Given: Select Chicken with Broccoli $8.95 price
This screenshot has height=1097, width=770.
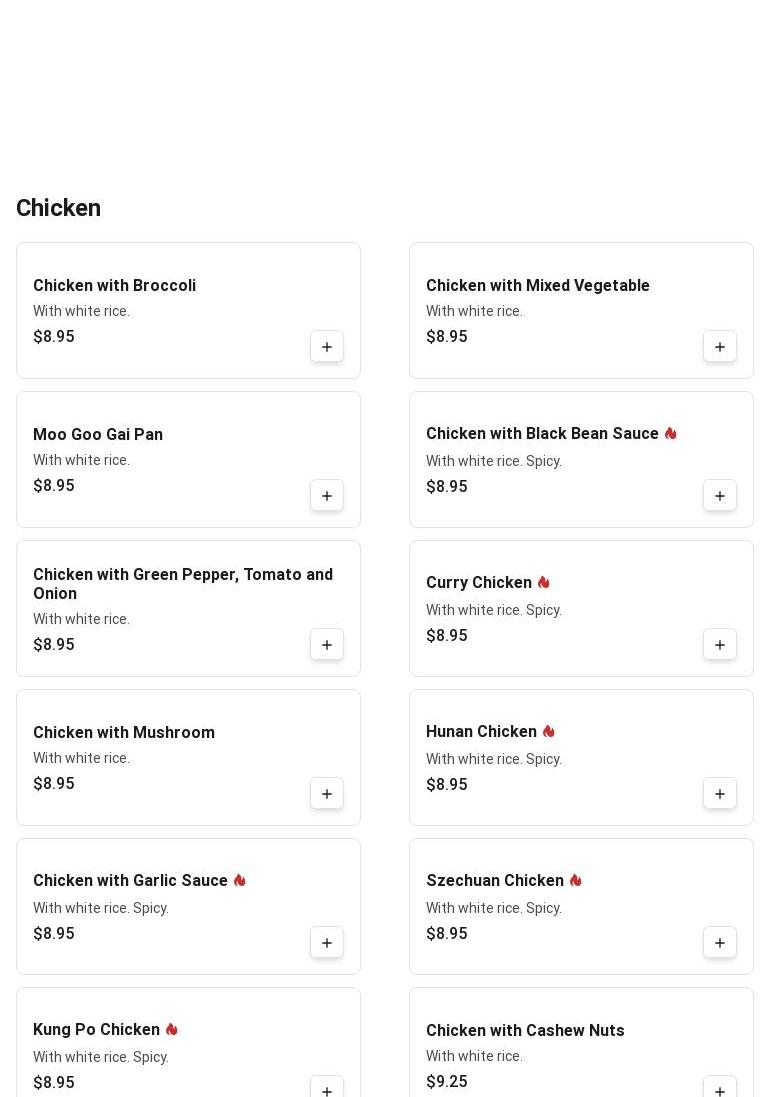Looking at the screenshot, I should pyautogui.click(x=54, y=337).
